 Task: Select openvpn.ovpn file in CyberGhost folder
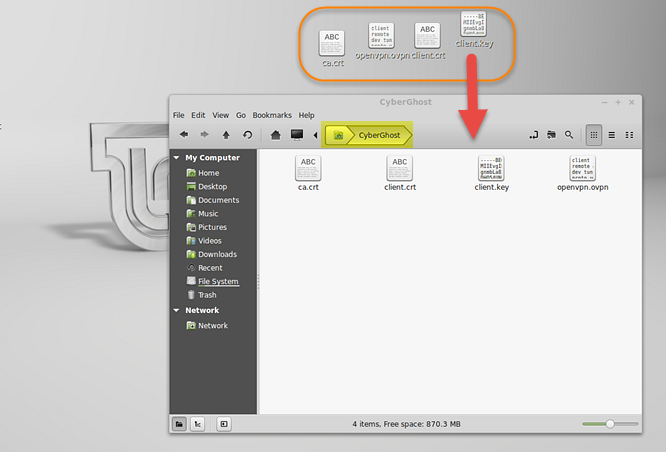coord(583,173)
